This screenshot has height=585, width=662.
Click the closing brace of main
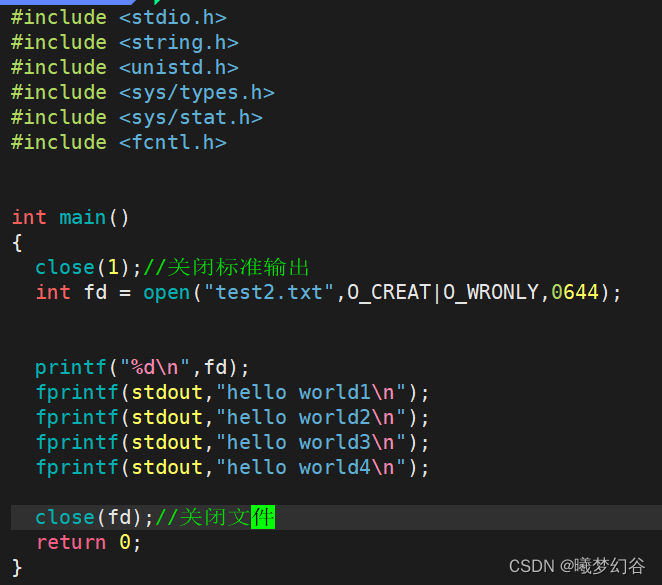(17, 567)
